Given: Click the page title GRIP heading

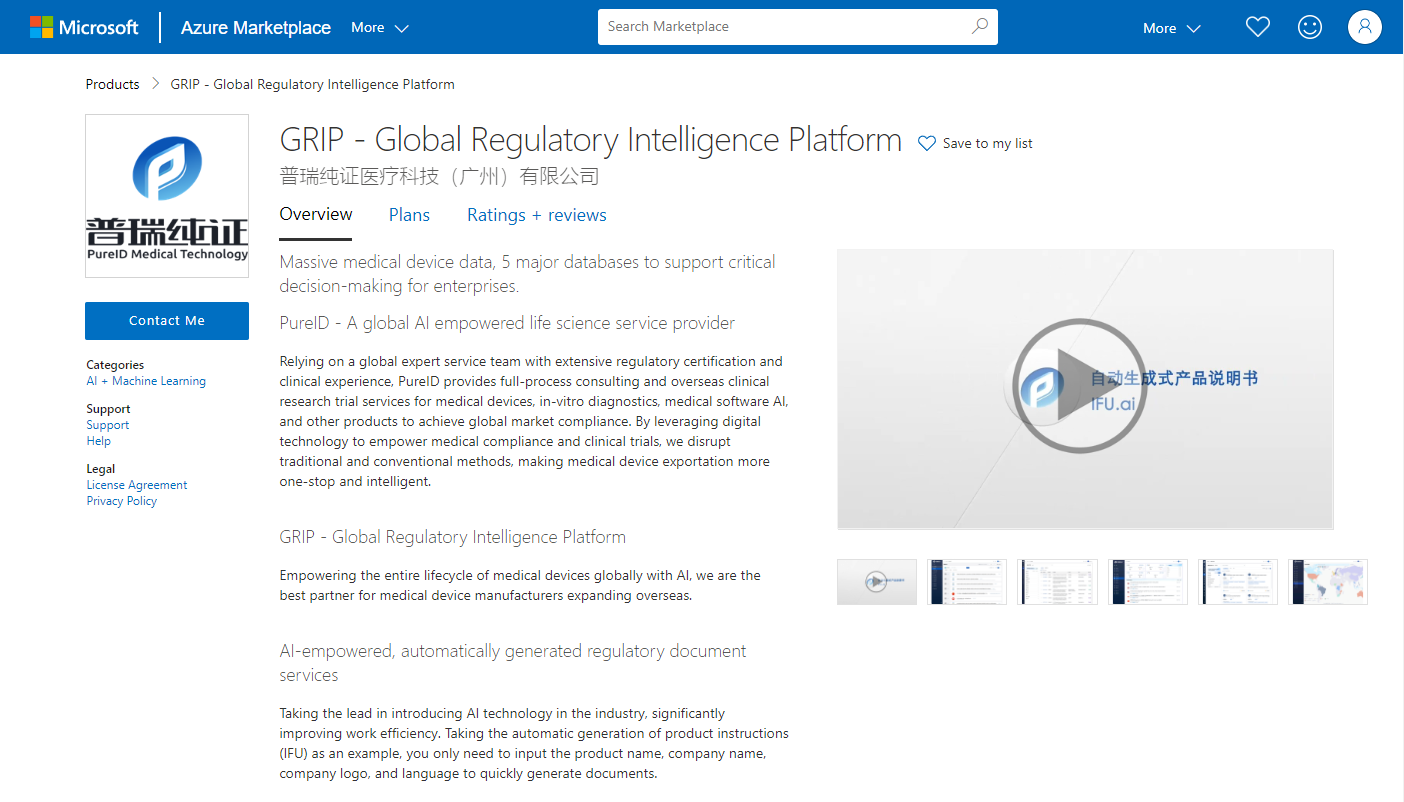Looking at the screenshot, I should coord(591,140).
